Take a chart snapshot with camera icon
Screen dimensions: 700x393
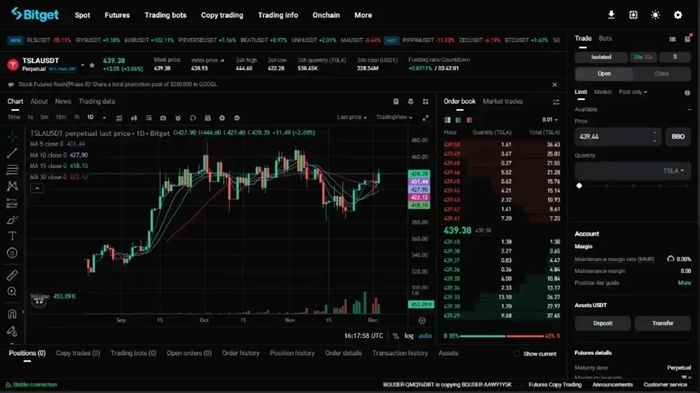(163, 118)
